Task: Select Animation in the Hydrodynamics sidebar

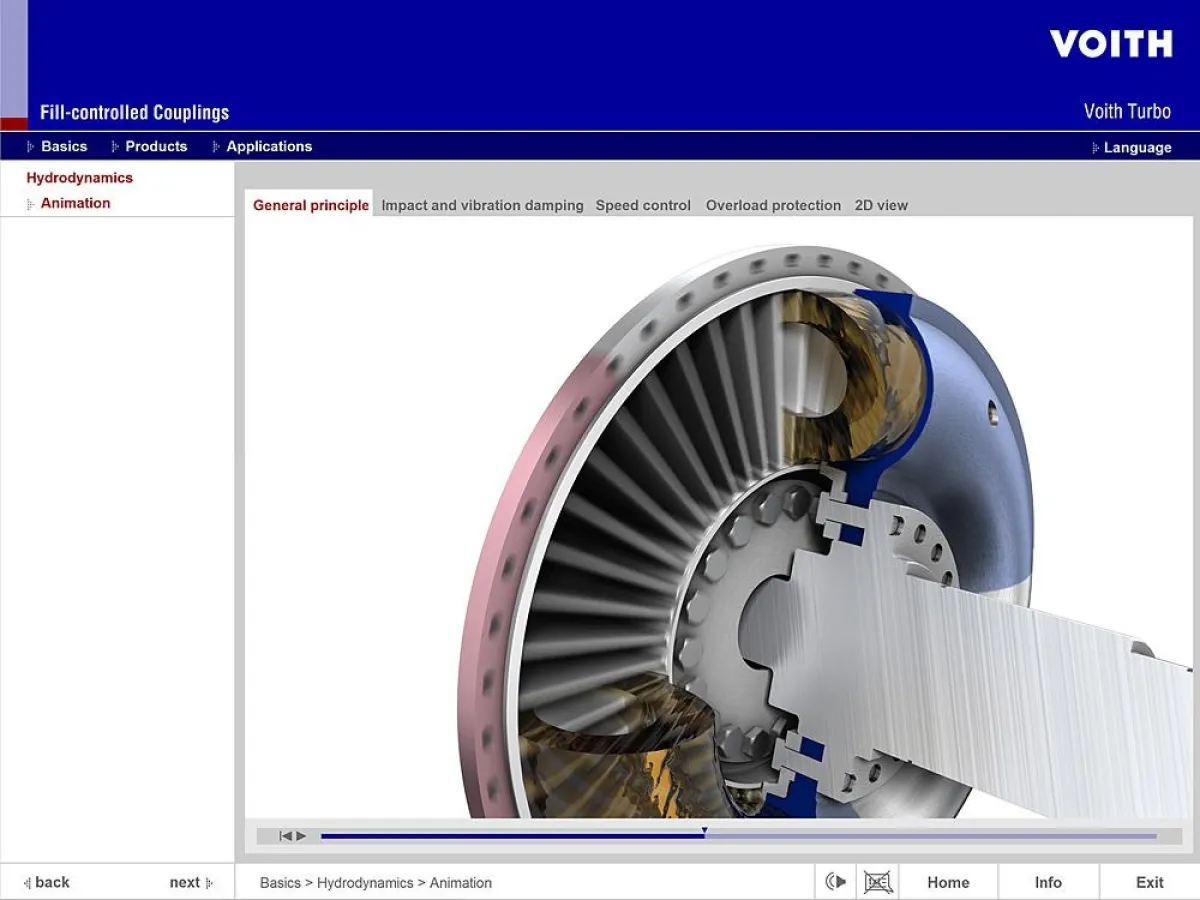Action: pyautogui.click(x=75, y=203)
